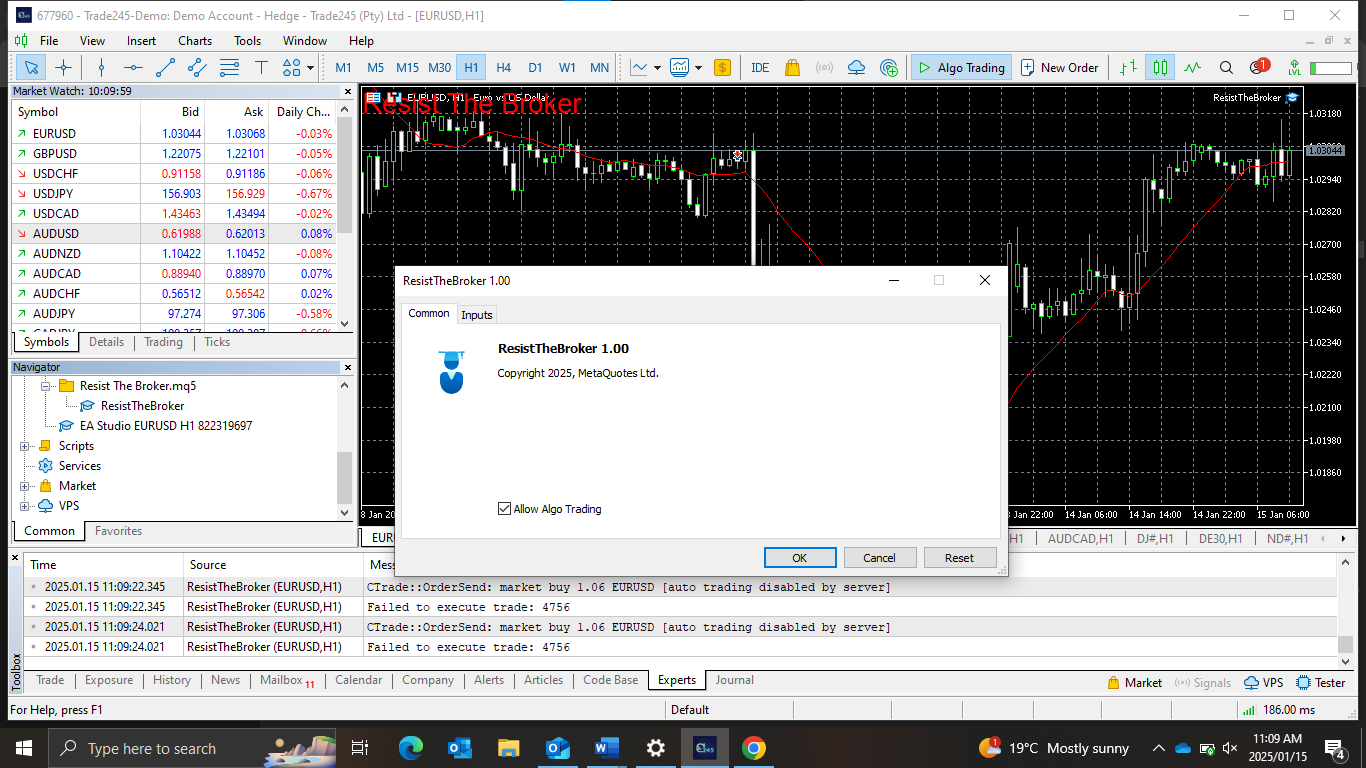This screenshot has height=768, width=1366.
Task: Draw a vertical line
Action: coord(101,68)
